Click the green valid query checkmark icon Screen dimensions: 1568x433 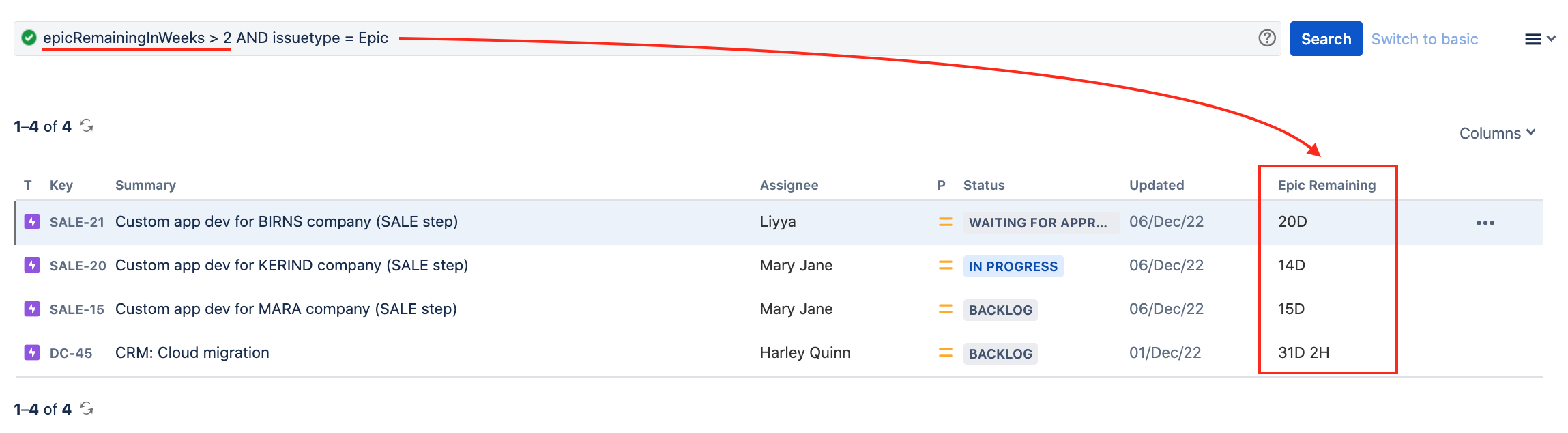29,38
